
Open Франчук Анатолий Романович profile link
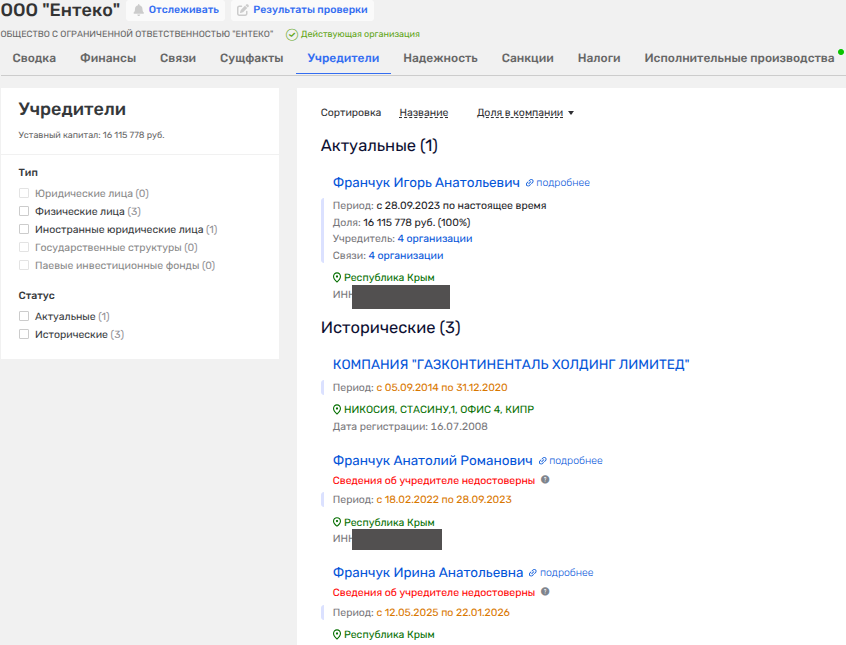(x=433, y=461)
